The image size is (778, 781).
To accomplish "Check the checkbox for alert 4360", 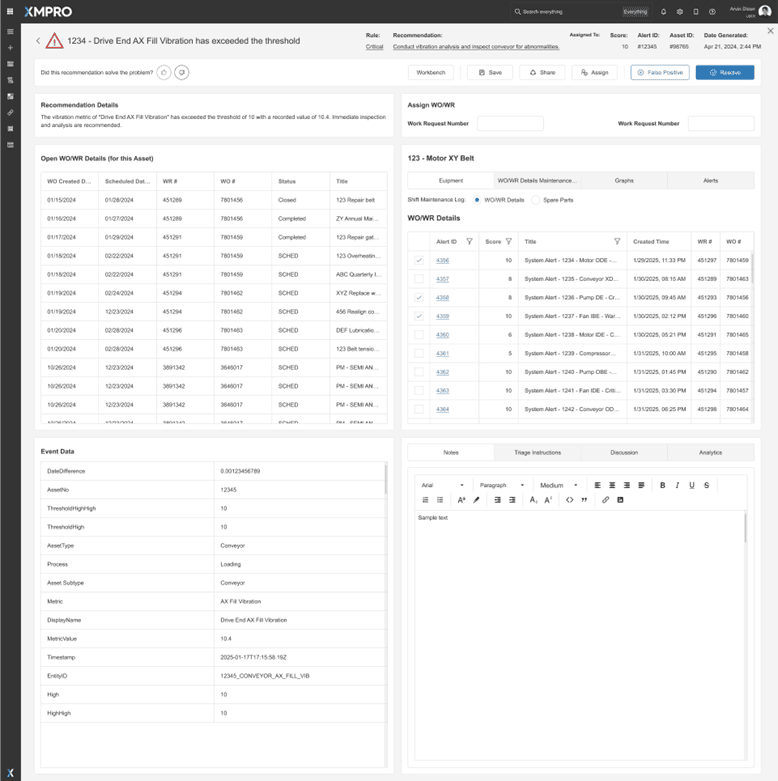I will [419, 335].
